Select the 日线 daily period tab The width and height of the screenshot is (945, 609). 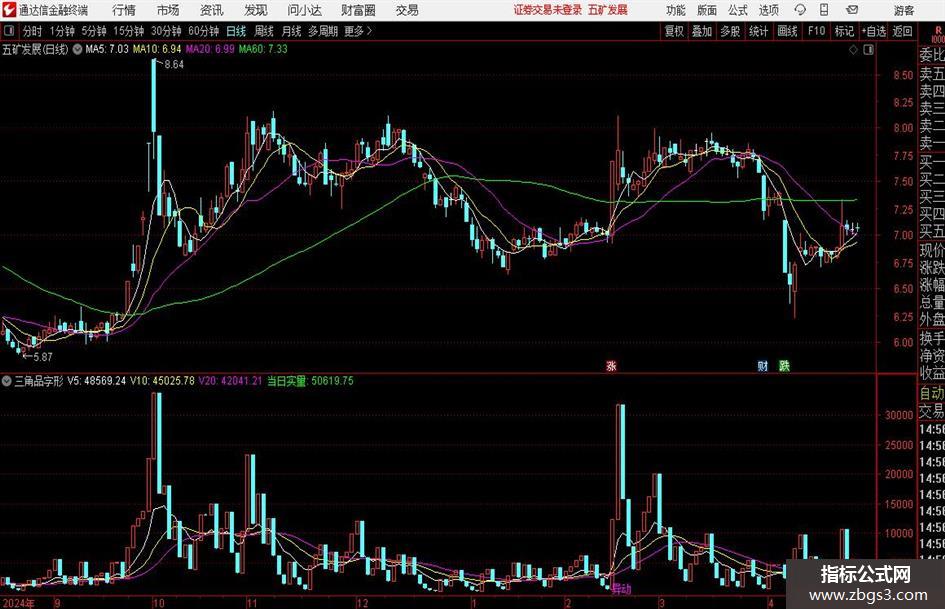(x=236, y=31)
